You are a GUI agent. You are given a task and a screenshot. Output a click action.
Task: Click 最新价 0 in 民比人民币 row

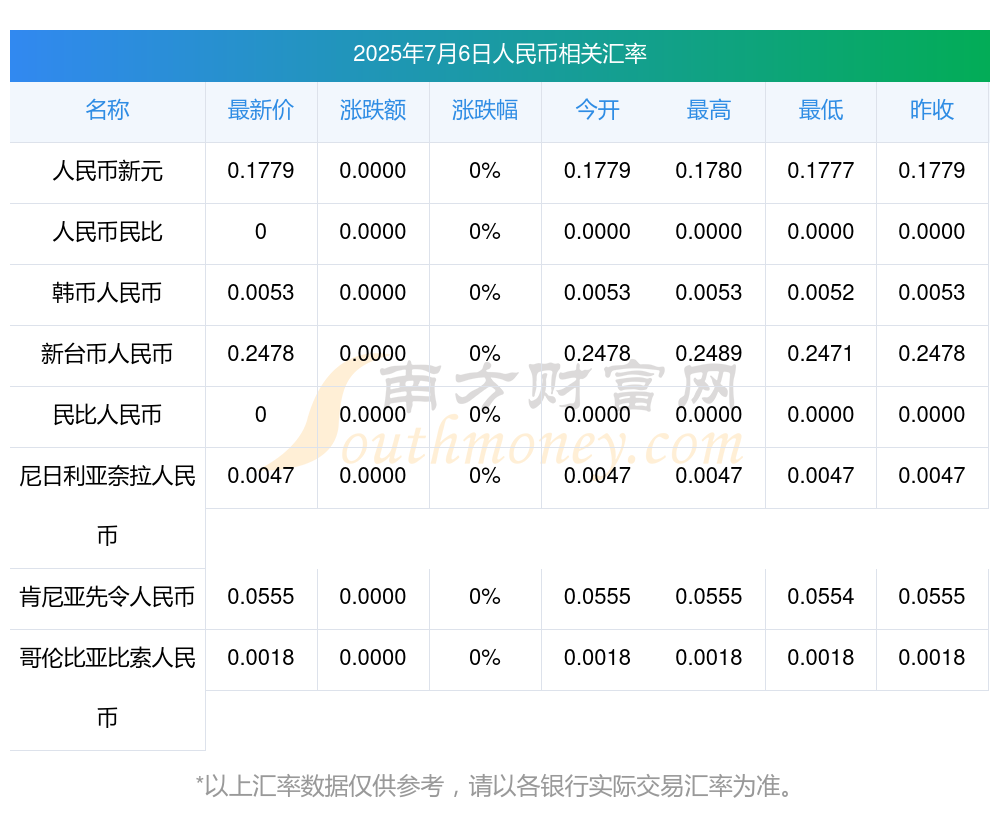261,415
